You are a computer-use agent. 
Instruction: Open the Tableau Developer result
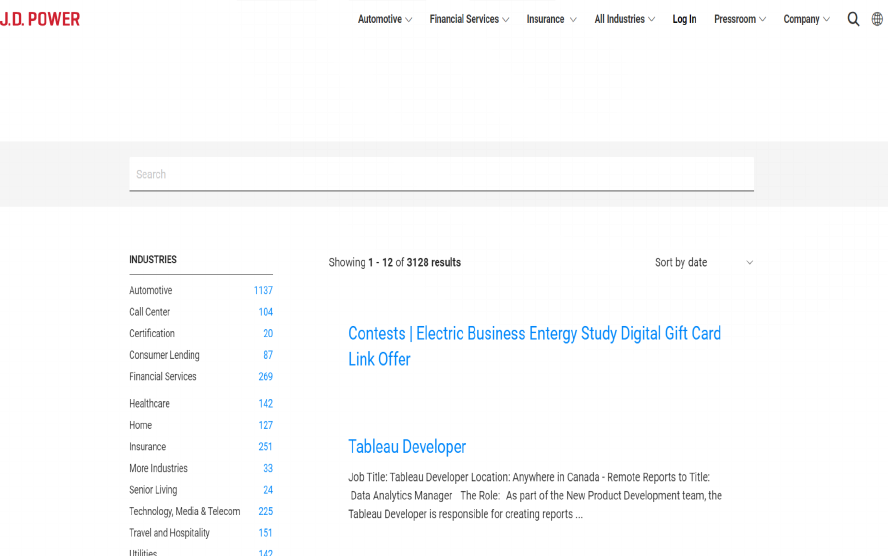407,447
